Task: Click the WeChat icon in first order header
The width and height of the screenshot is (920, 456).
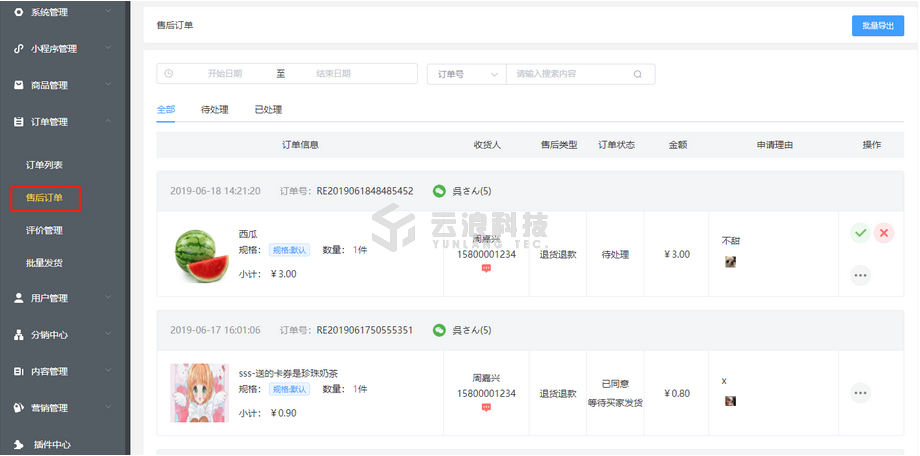Action: pos(439,191)
